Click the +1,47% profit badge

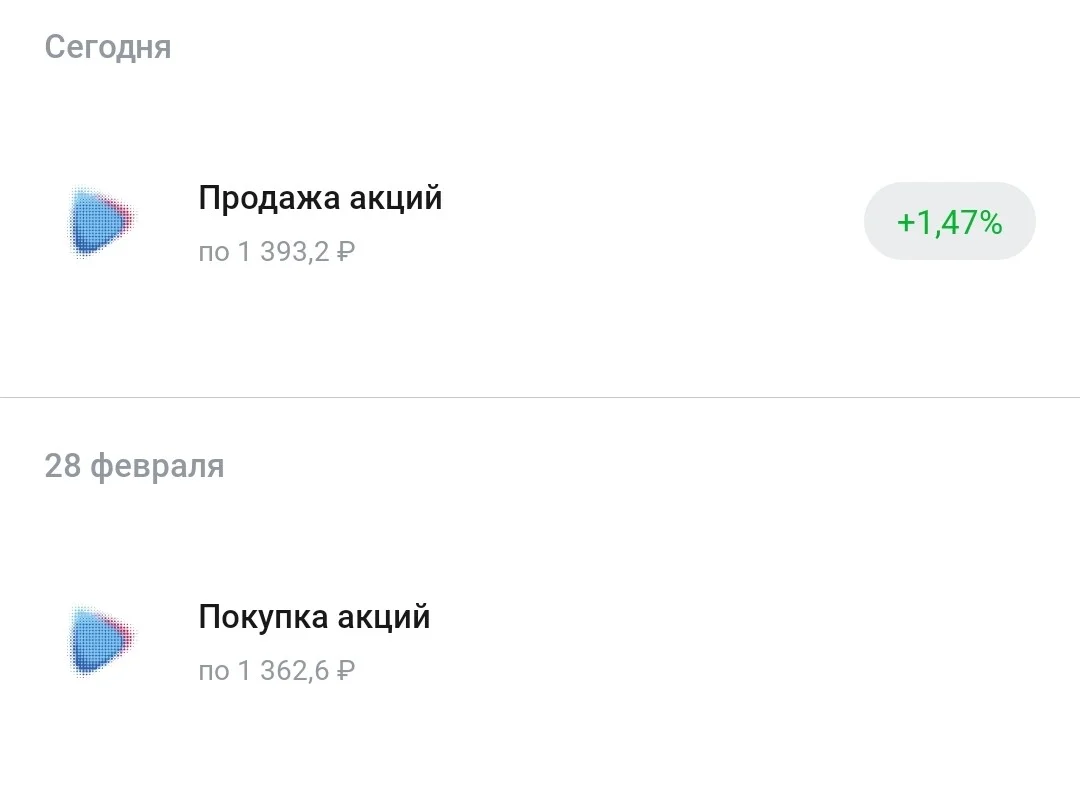950,221
